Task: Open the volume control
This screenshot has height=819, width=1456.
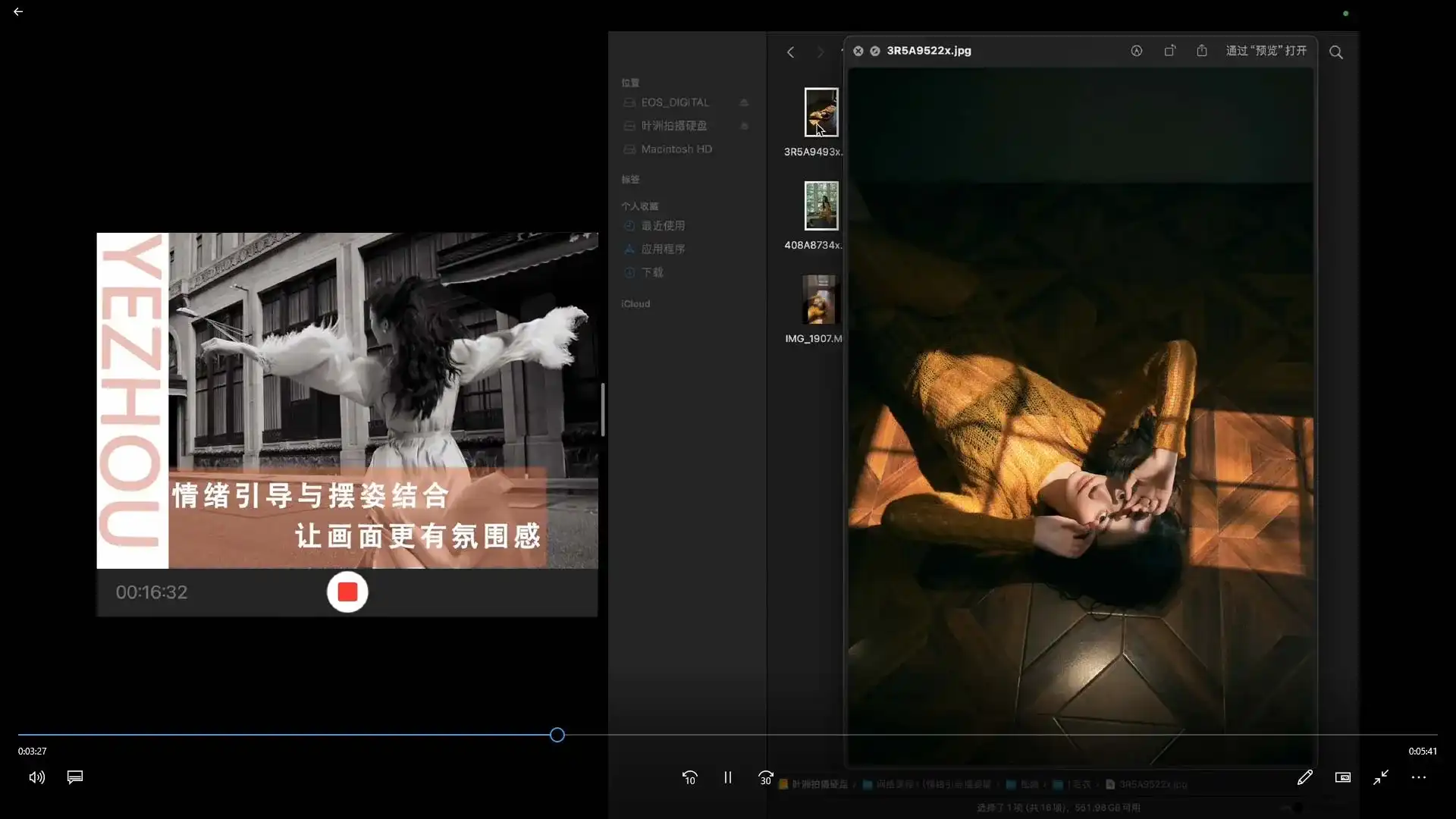Action: pyautogui.click(x=36, y=777)
